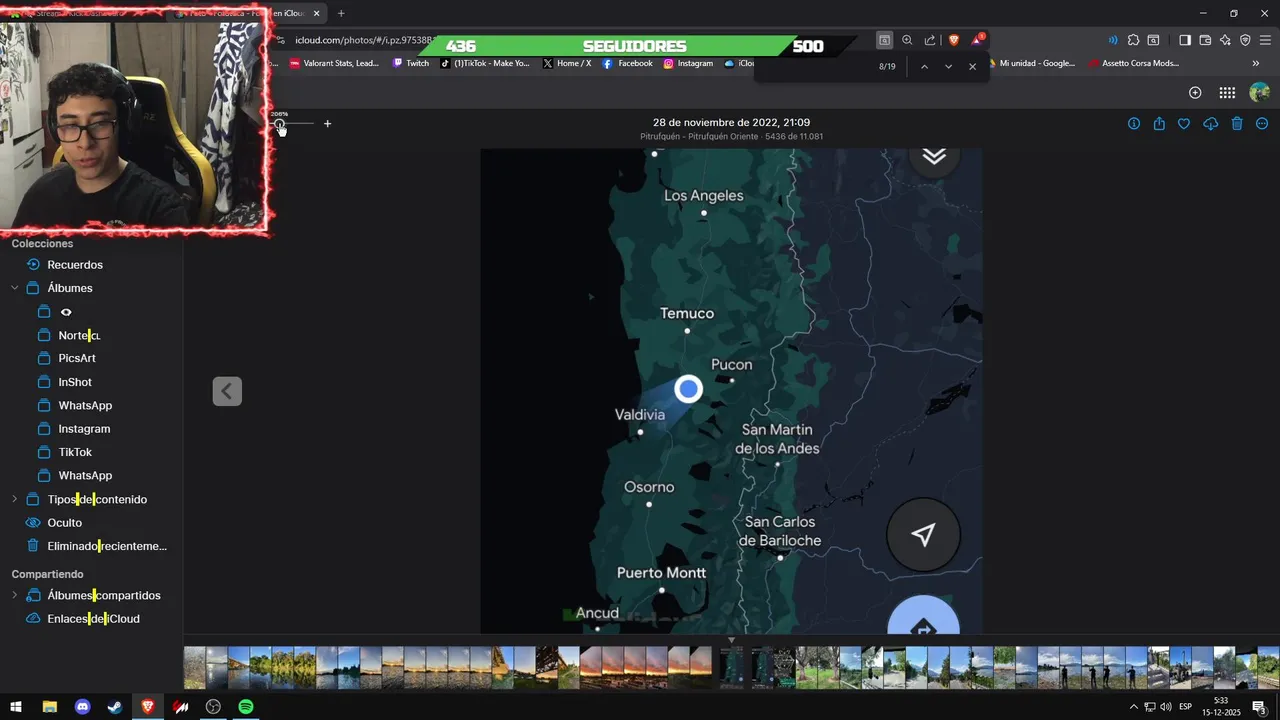The width and height of the screenshot is (1280, 720).
Task: Open Leo AI sparkle icon
Action: (x=1225, y=40)
